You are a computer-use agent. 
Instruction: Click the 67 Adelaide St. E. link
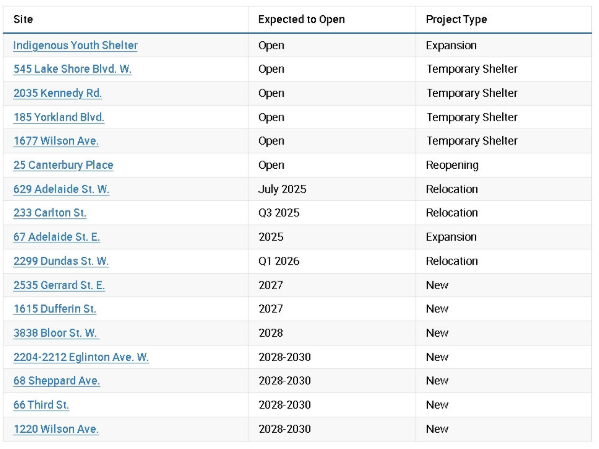(57, 237)
